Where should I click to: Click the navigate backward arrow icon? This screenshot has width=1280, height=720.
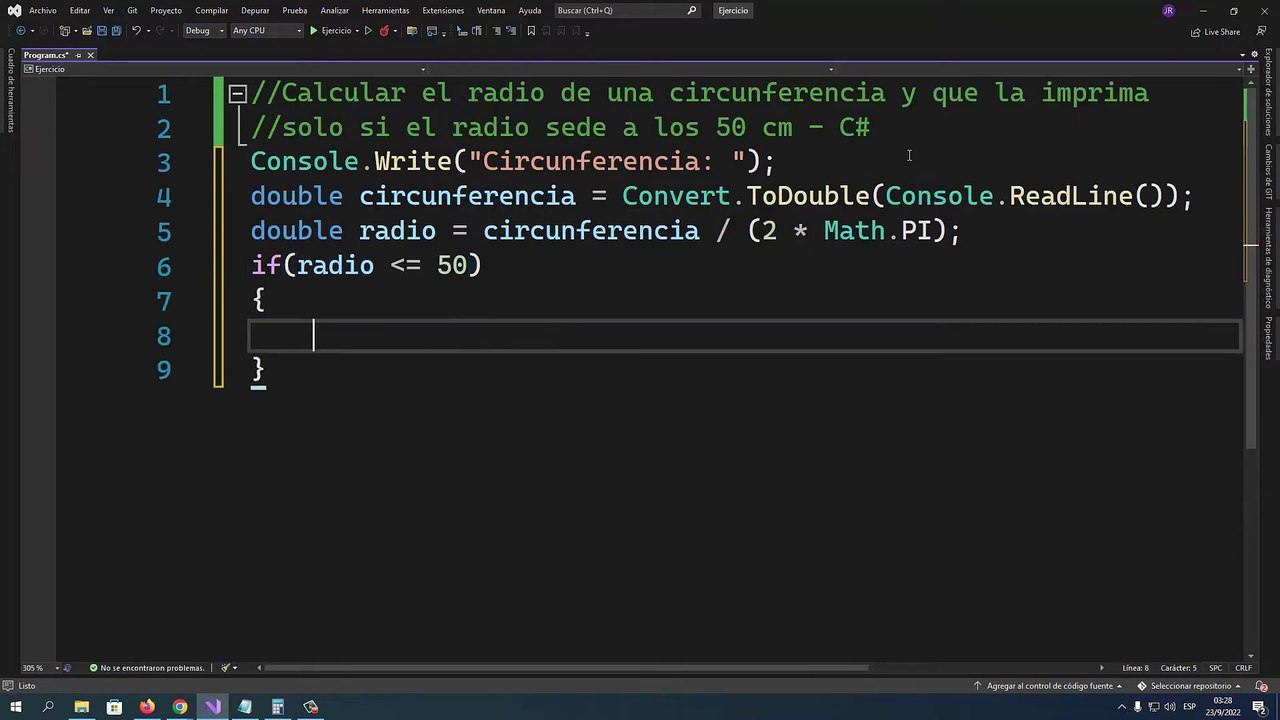(x=21, y=31)
